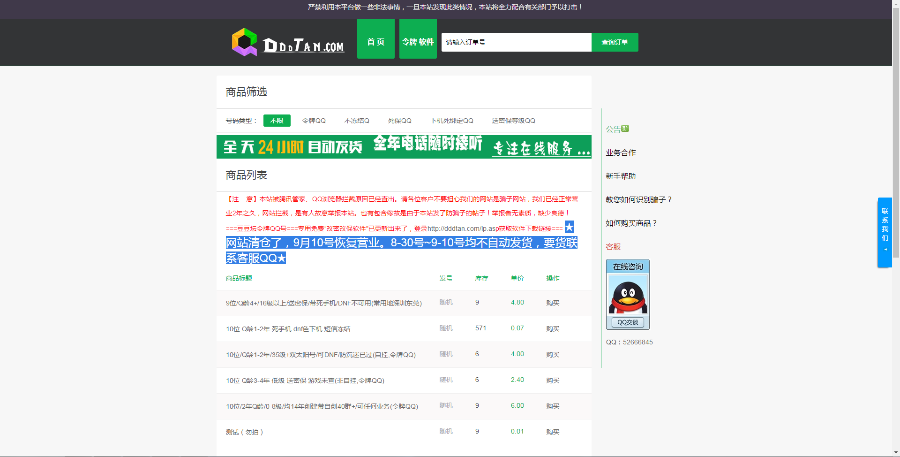
Task: Go to the 首页 home tab
Action: [376, 39]
